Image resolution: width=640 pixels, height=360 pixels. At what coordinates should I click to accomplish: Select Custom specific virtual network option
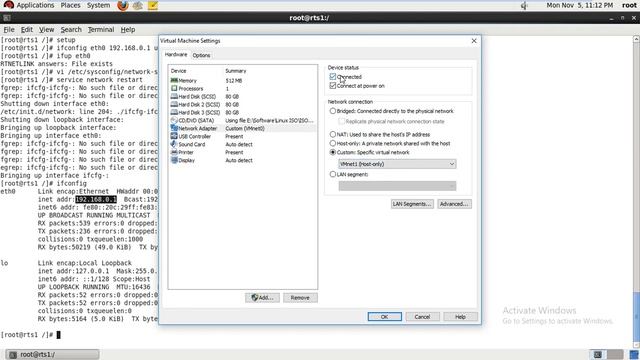point(333,152)
